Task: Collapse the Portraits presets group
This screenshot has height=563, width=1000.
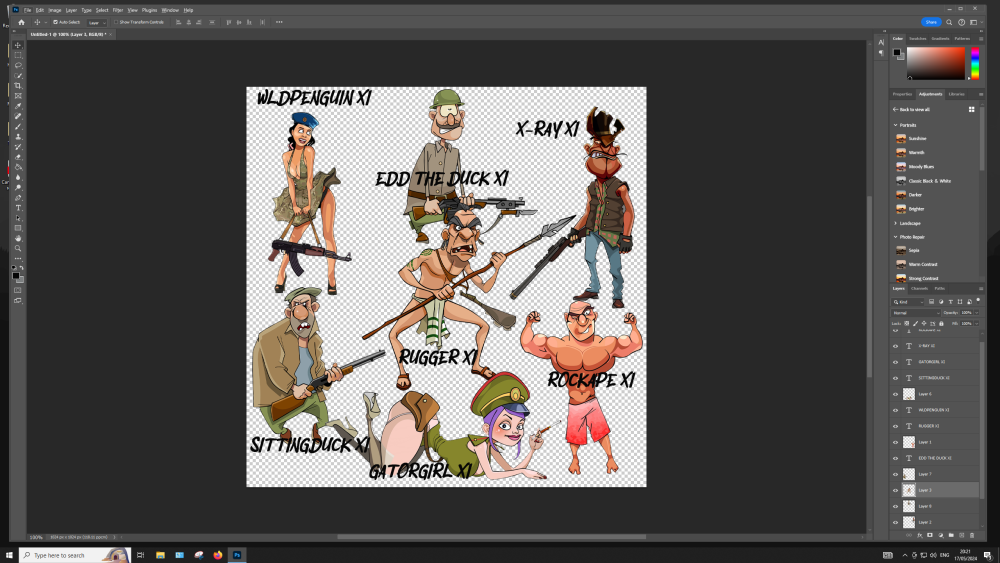Action: 896,125
